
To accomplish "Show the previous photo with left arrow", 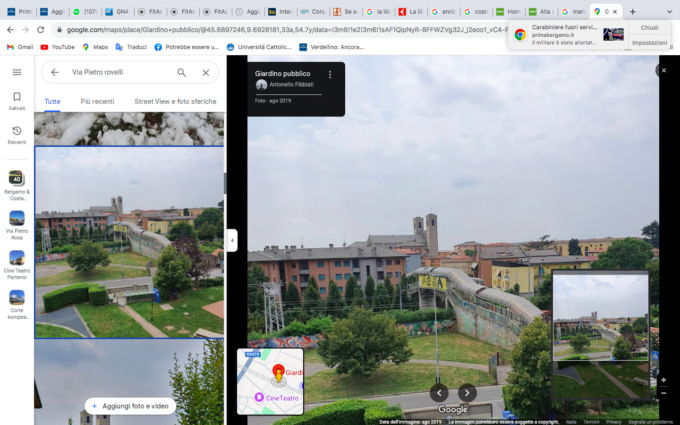I will click(439, 392).
